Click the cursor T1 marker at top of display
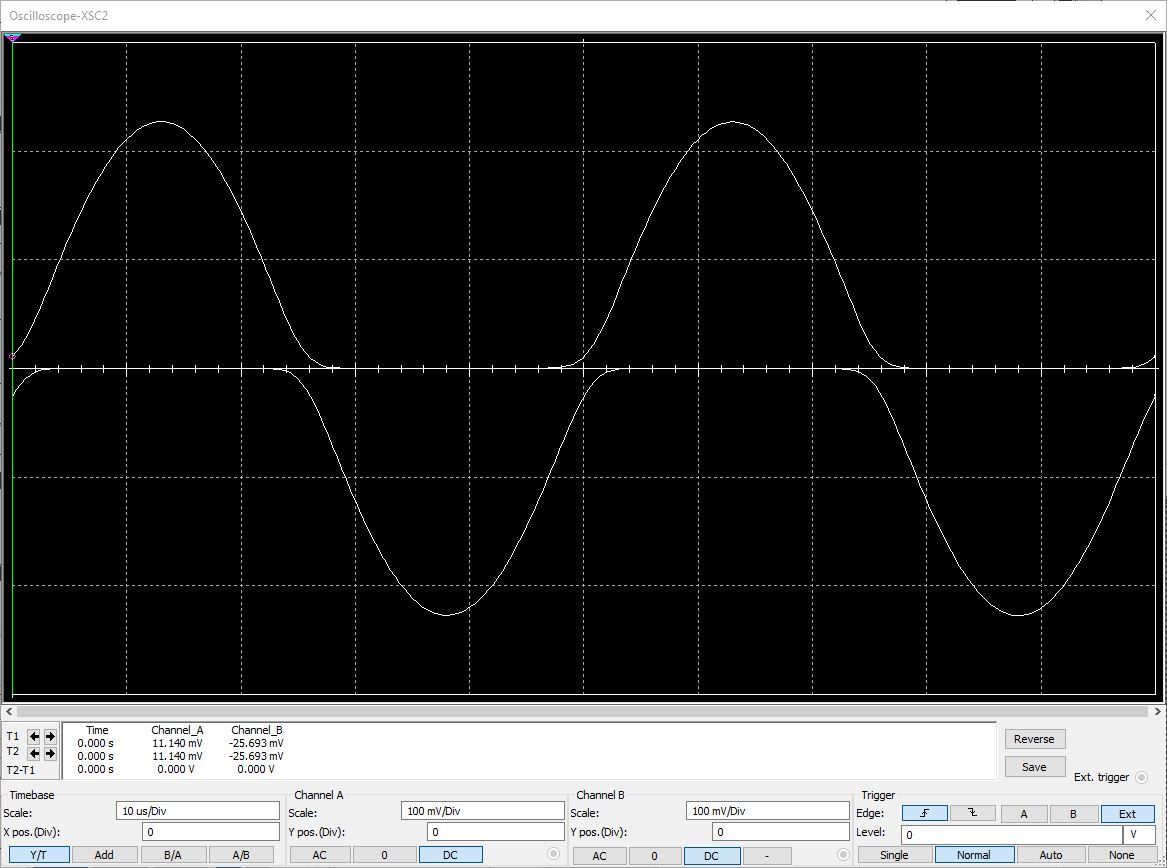The width and height of the screenshot is (1167, 868). [12, 37]
